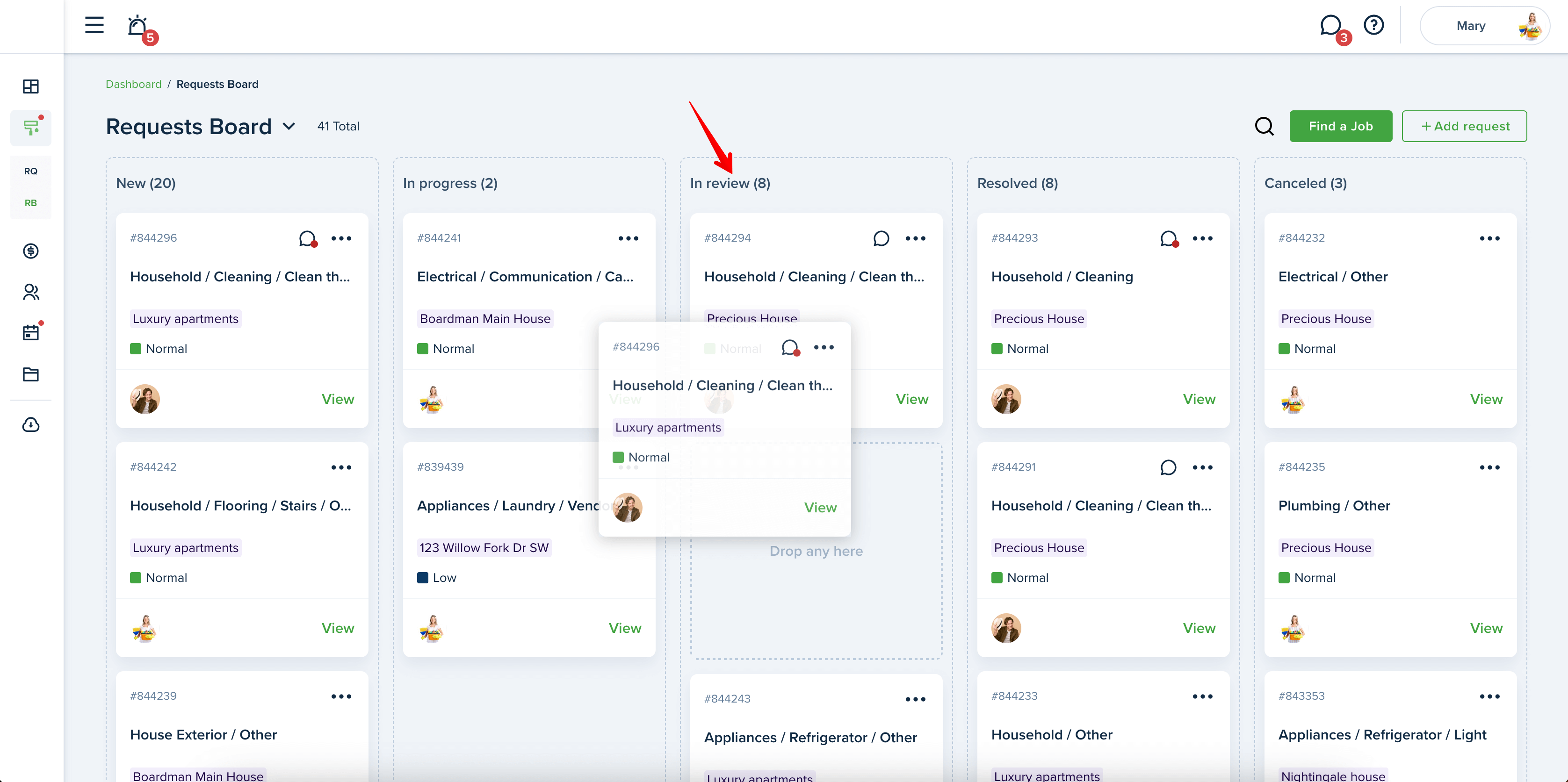Open the RQ sidebar item
This screenshot has height=782, width=1568.
click(31, 171)
